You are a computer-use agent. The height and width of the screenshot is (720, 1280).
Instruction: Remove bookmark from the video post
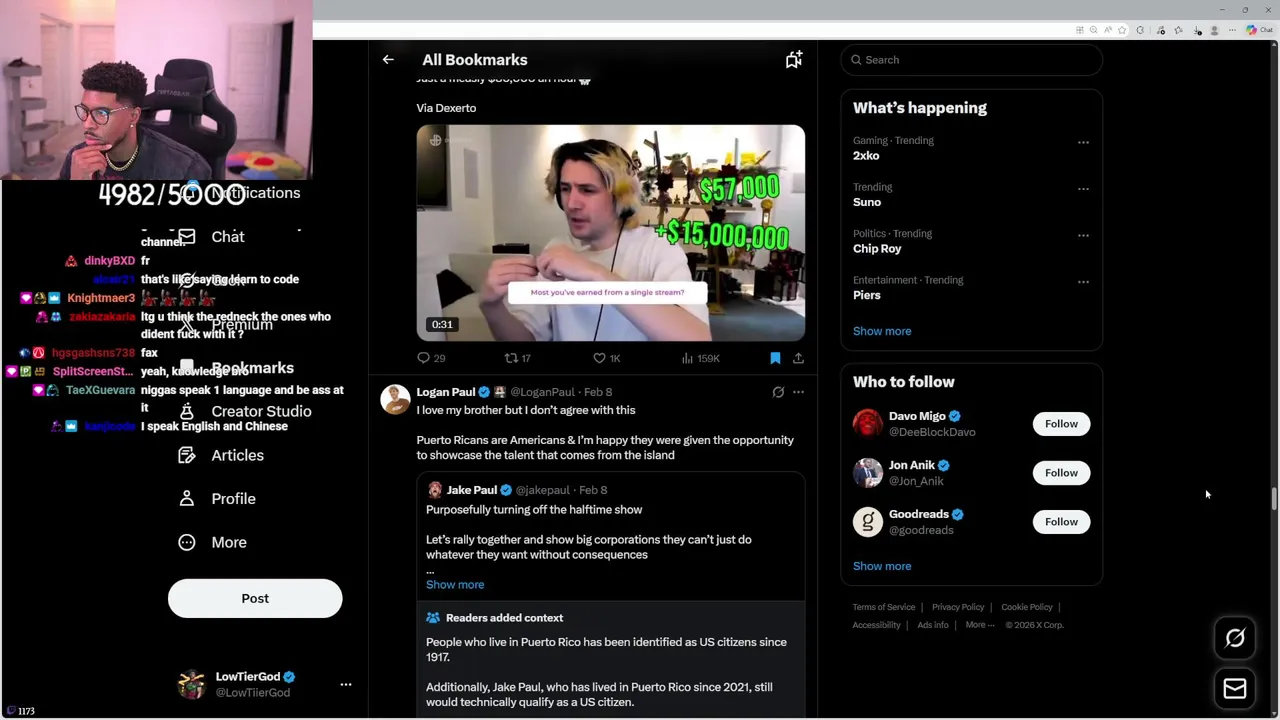775,358
